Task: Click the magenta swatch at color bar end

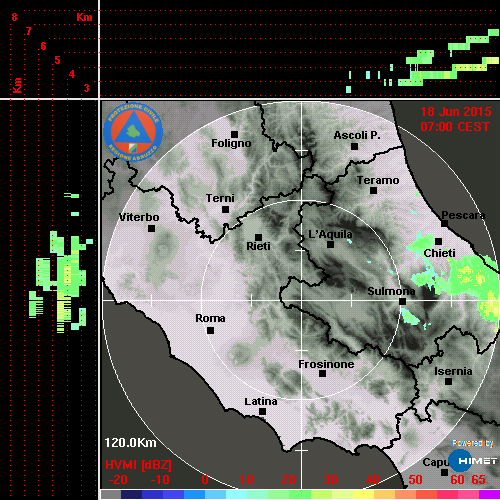Action: tap(489, 494)
